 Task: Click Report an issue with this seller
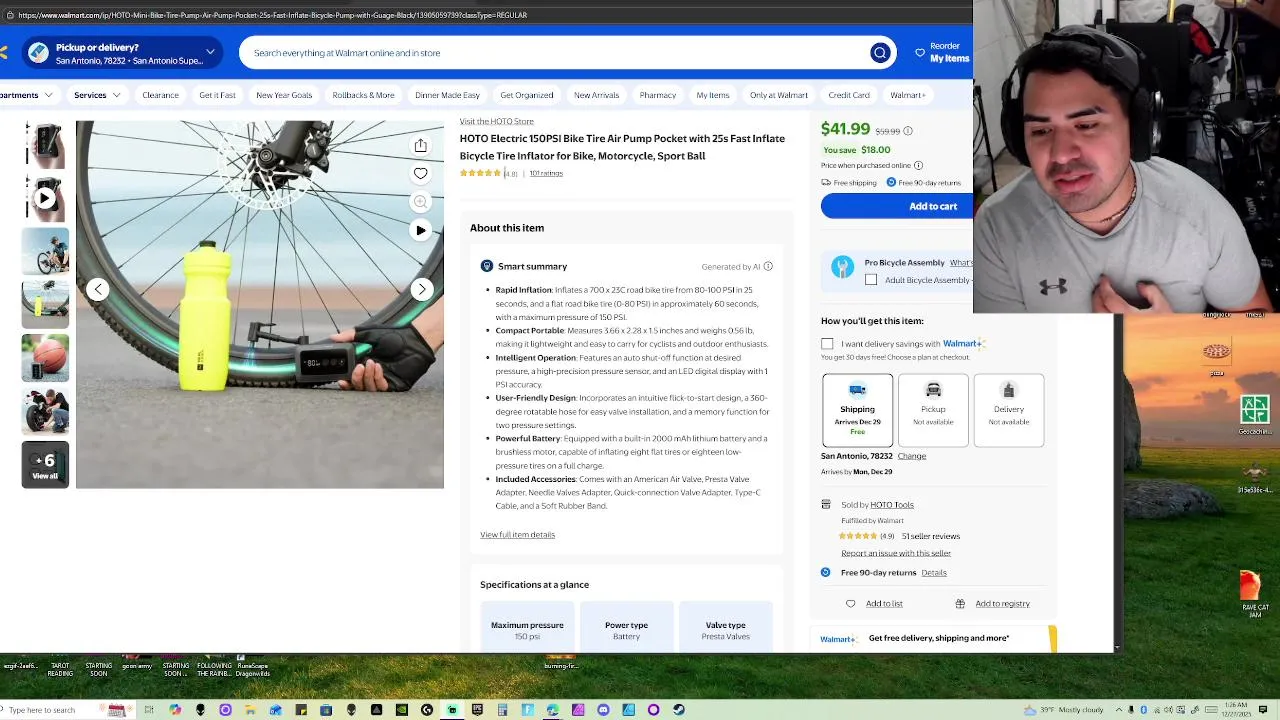click(896, 553)
